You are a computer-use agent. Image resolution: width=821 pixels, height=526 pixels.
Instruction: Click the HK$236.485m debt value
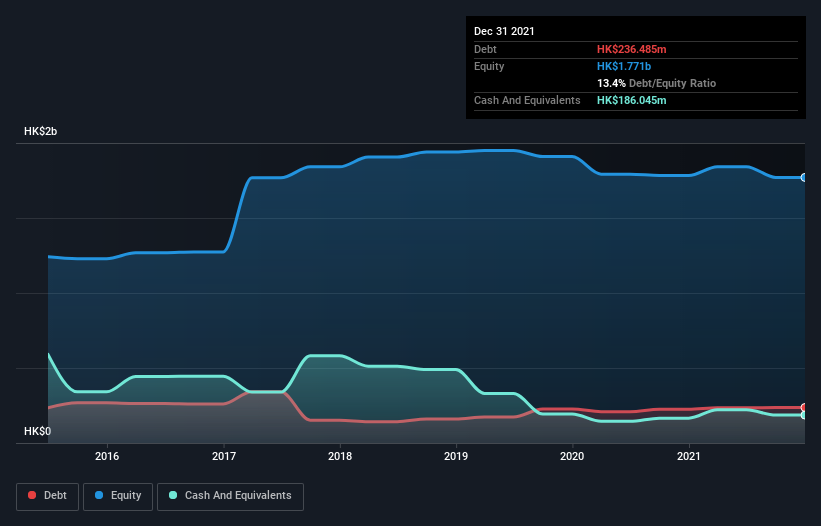[x=631, y=49]
